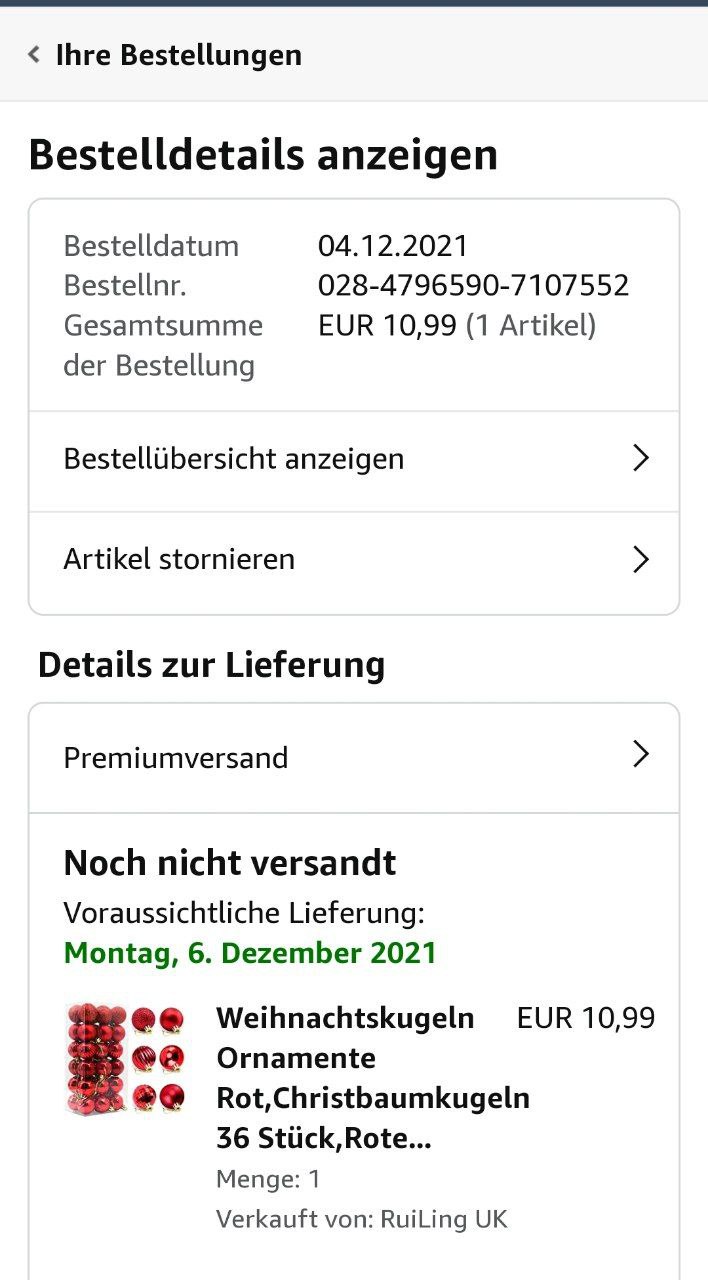
Task: Open Weihnachtskugeln Ornamente product title
Action: pos(373,1078)
